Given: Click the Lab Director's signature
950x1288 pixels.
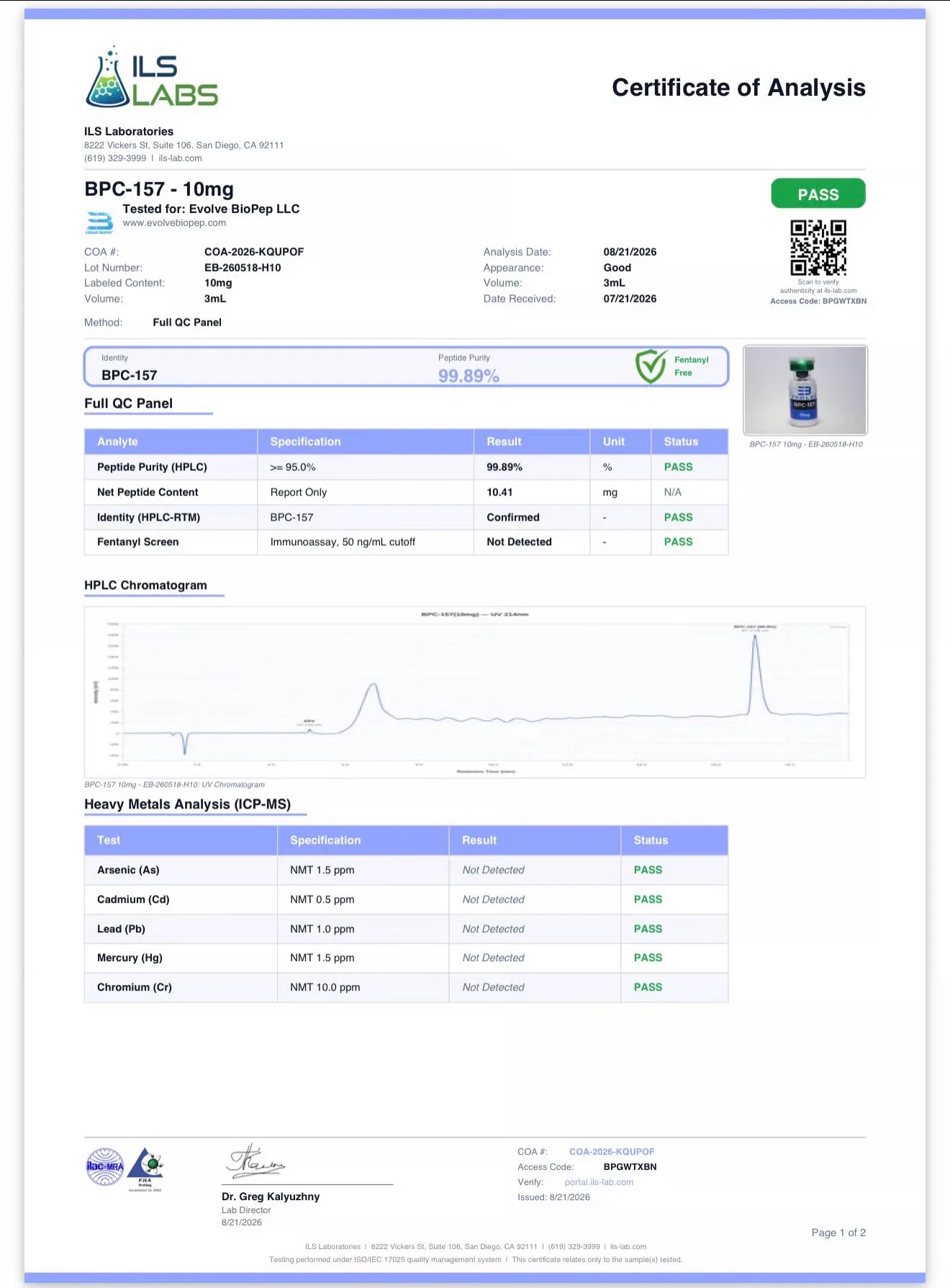Looking at the screenshot, I should point(256,1161).
